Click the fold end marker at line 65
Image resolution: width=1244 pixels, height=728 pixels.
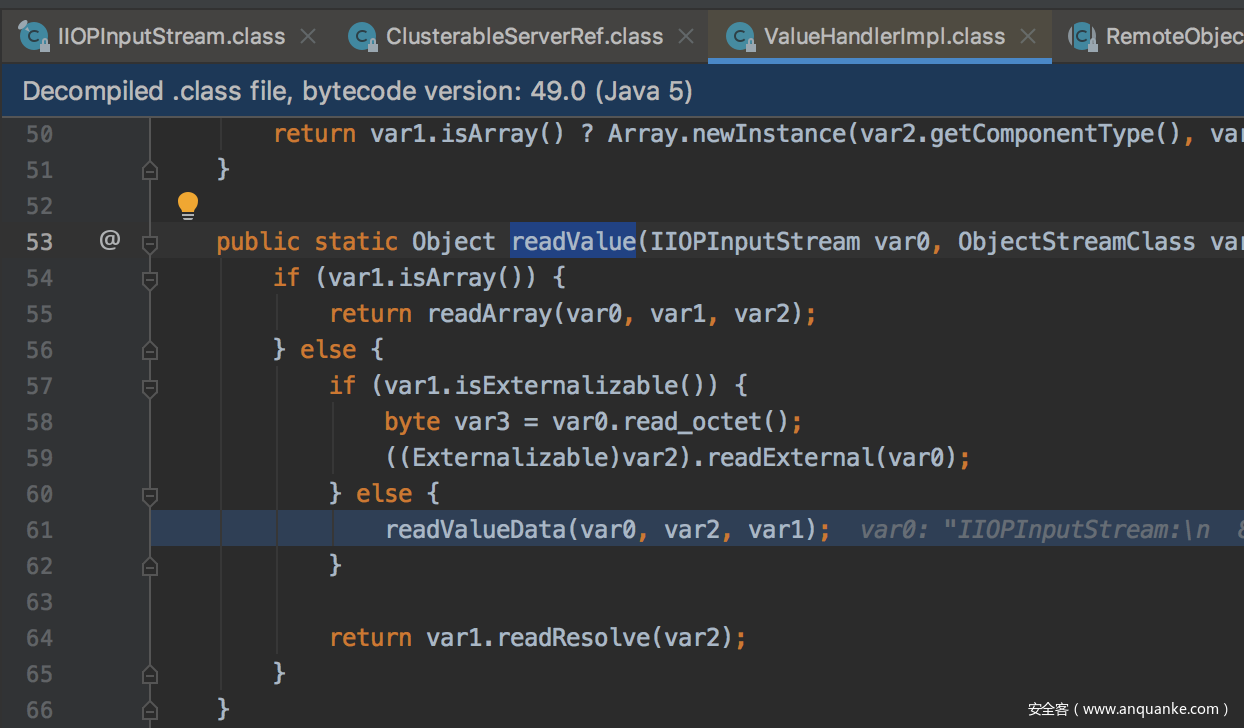pos(150,674)
